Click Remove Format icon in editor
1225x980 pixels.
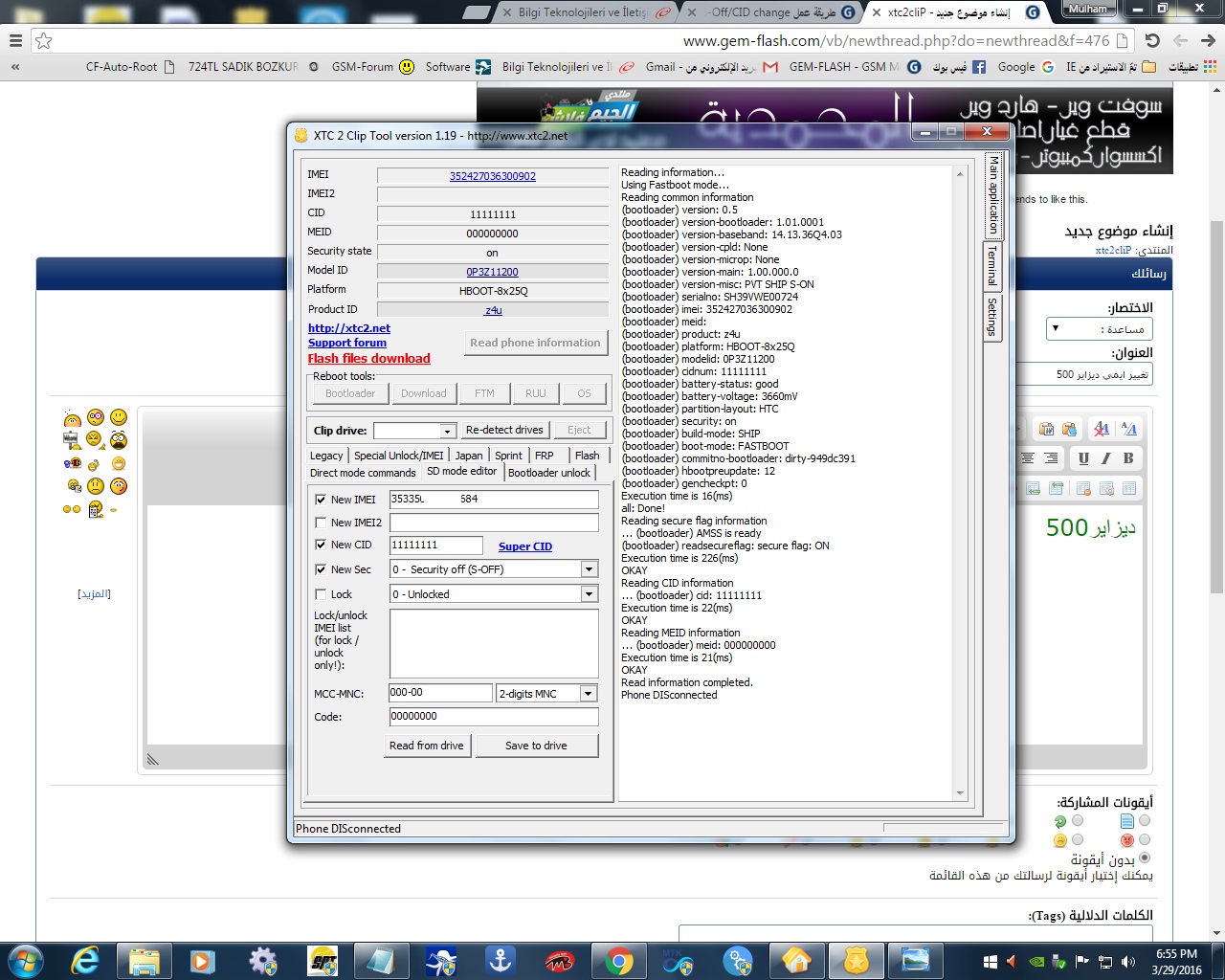click(1102, 429)
